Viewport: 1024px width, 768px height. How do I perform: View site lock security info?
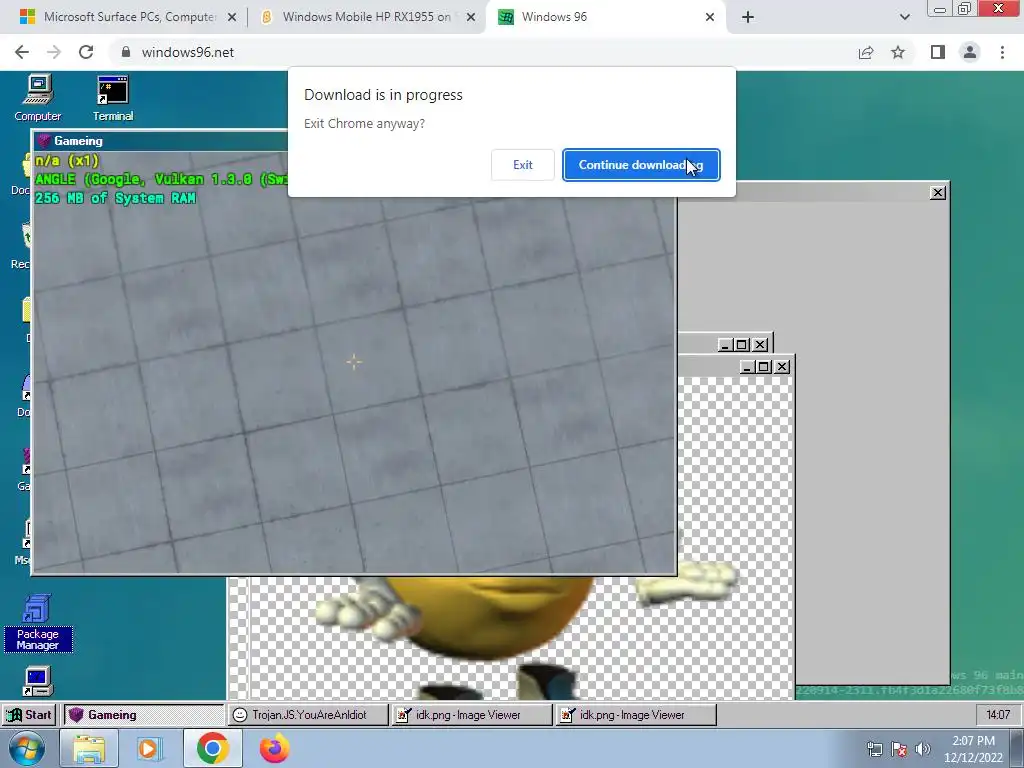126,52
